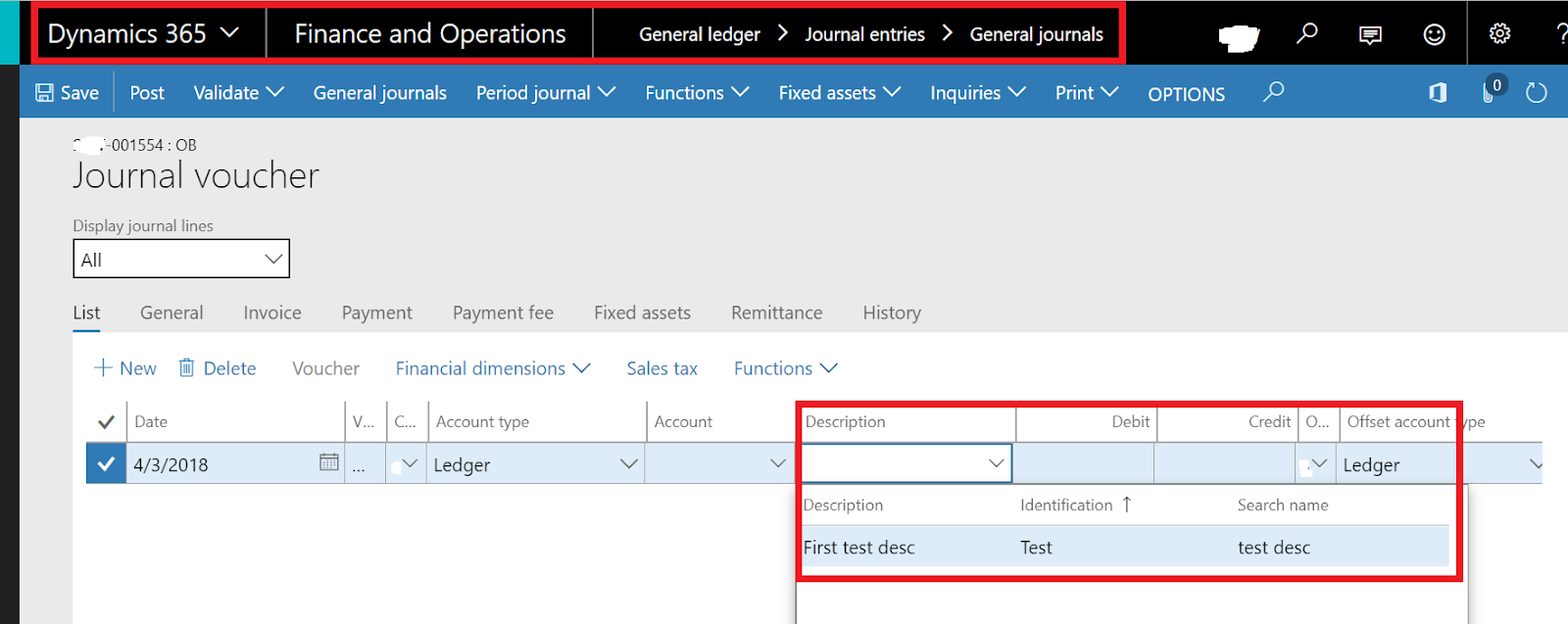Click the lookup Description column header
The image size is (1568, 624).
click(843, 505)
